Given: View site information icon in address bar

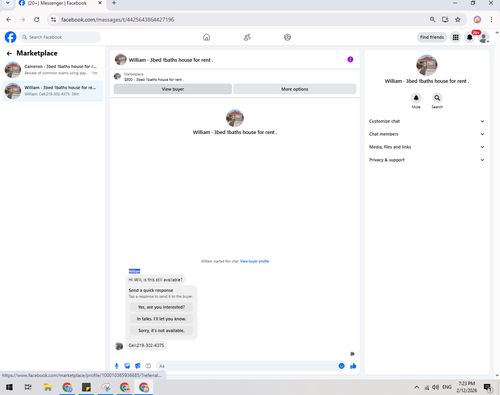Looking at the screenshot, I should pyautogui.click(x=53, y=20).
